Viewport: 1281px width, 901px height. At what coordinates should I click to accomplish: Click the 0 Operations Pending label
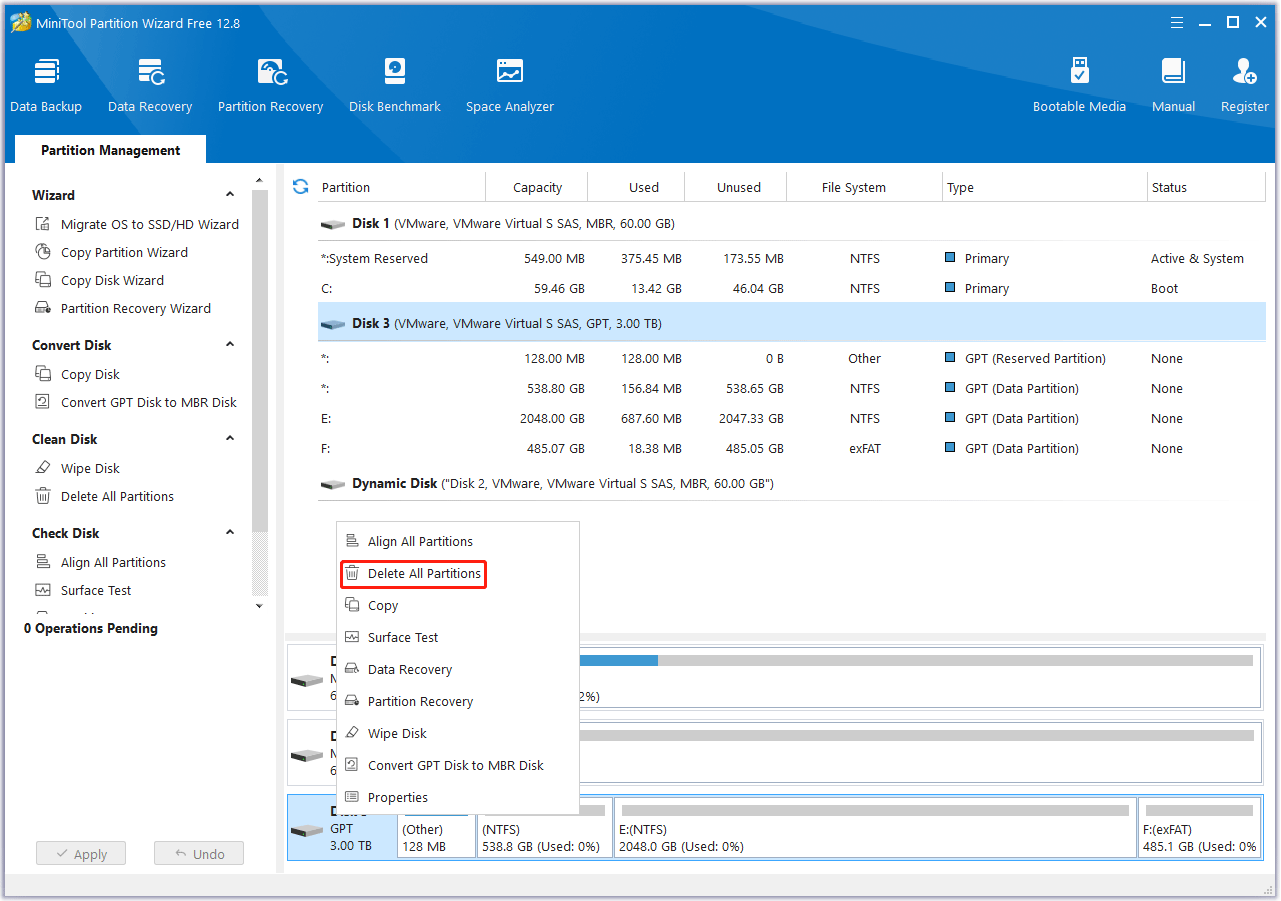tap(91, 628)
